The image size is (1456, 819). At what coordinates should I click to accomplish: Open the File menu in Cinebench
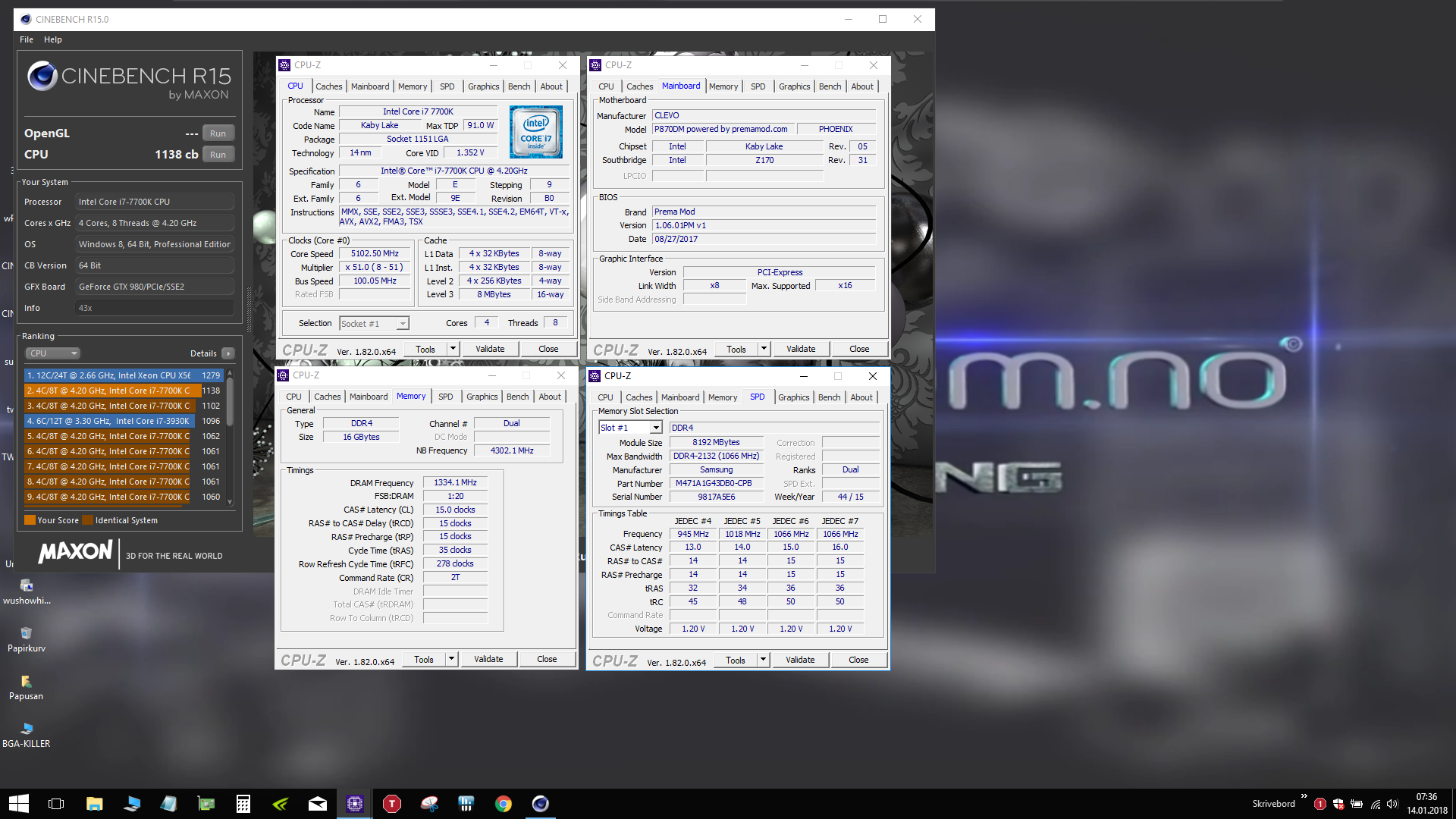[x=27, y=39]
